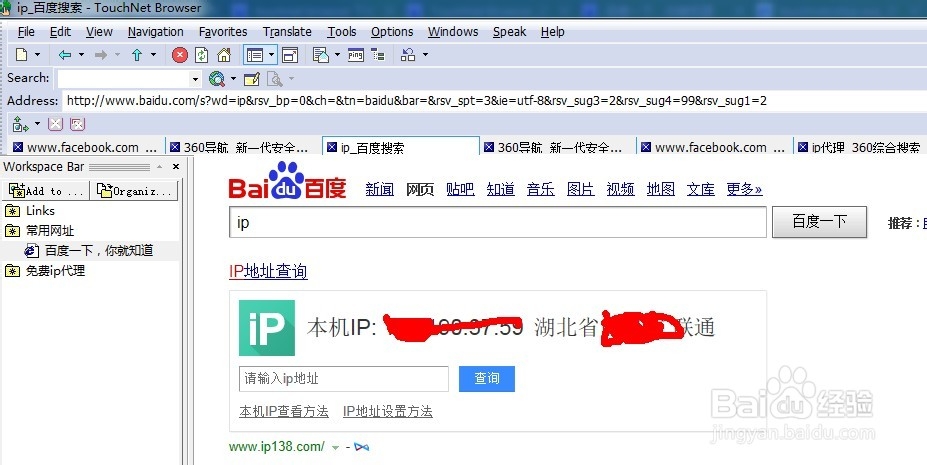927x465 pixels.
Task: Click the Baidu logo
Action: pyautogui.click(x=287, y=181)
